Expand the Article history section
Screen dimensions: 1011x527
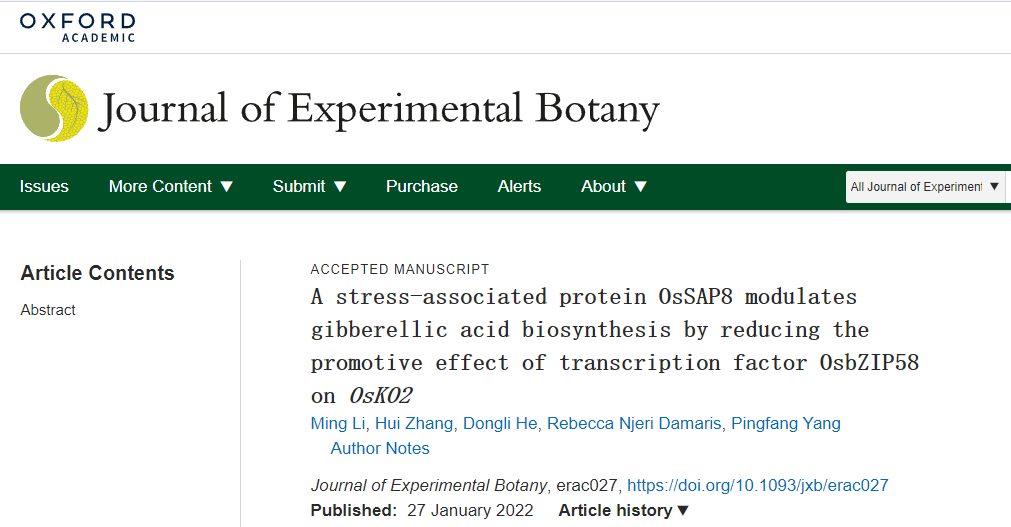pos(624,510)
